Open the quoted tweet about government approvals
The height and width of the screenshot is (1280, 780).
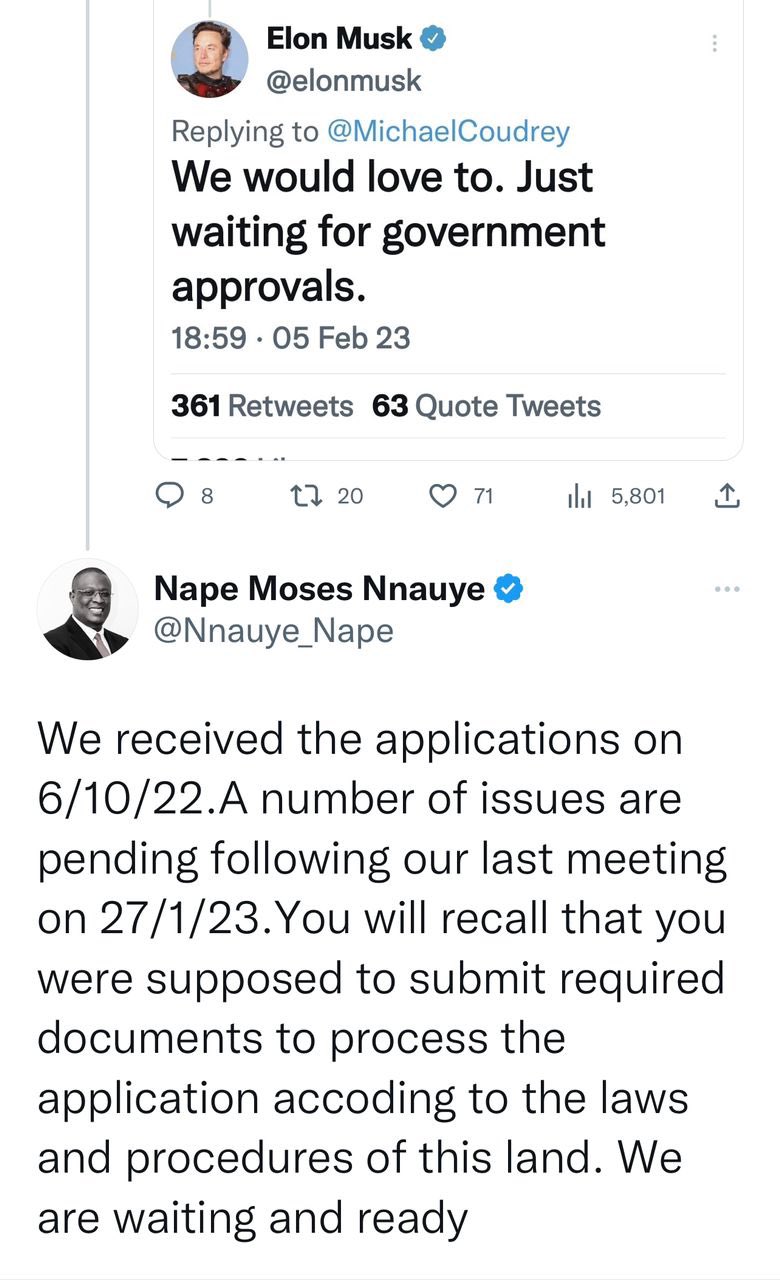pos(388,232)
